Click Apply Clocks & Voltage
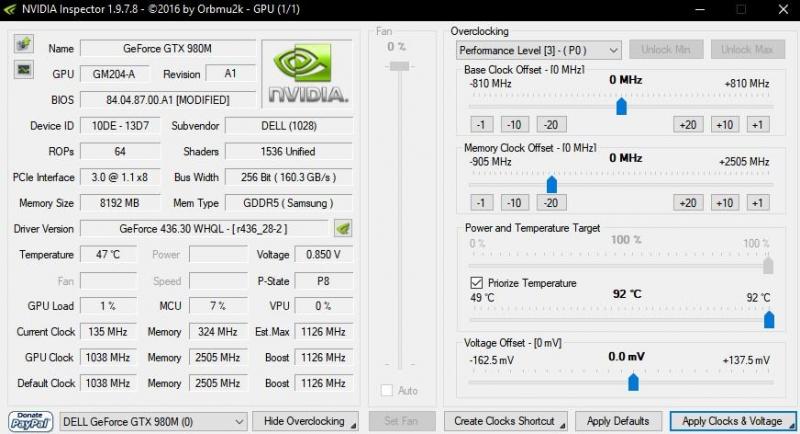Viewport: 800px width, 434px height. [732, 421]
